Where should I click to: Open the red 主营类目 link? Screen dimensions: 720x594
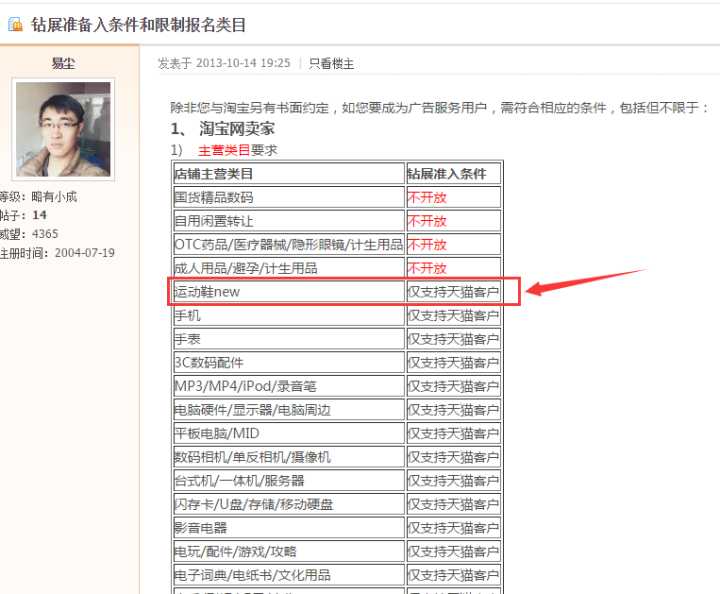point(224,150)
